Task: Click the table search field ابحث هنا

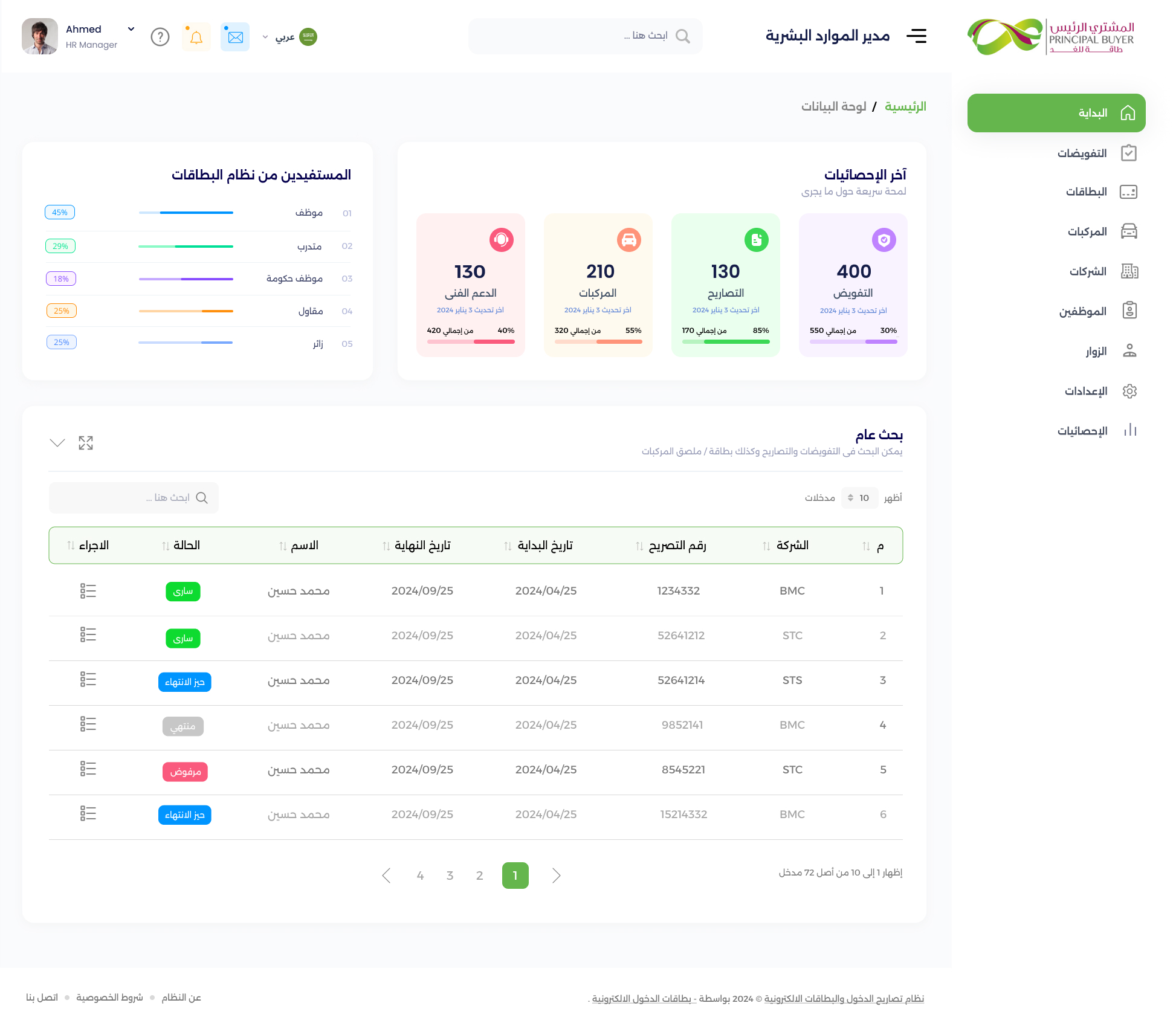Action: coord(134,498)
